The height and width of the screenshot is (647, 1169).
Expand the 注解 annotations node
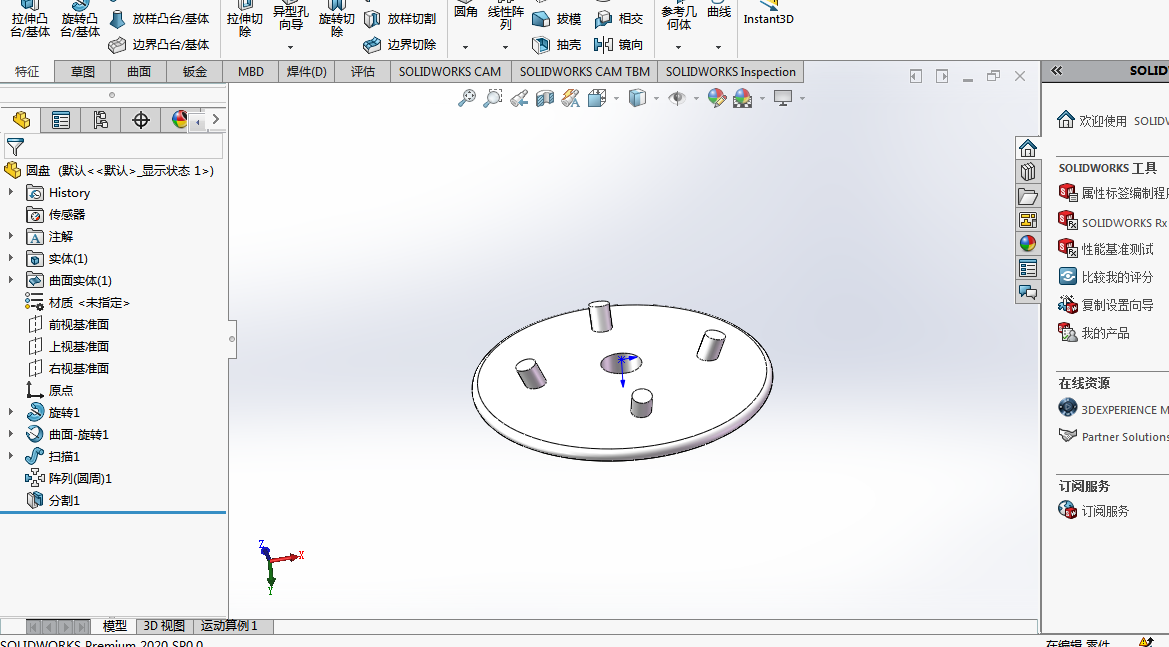(x=10, y=236)
